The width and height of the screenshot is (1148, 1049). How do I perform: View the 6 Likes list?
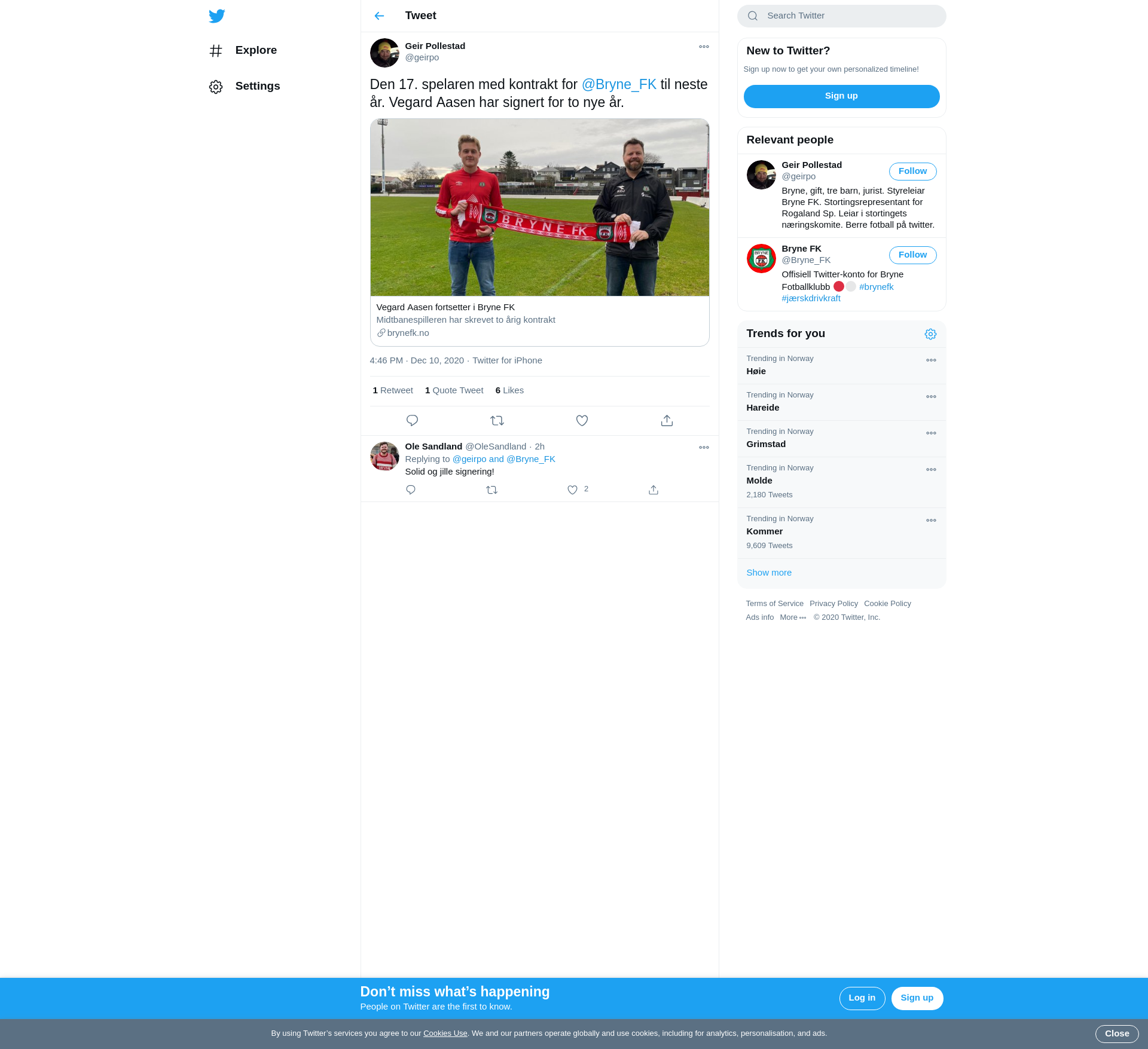click(509, 390)
